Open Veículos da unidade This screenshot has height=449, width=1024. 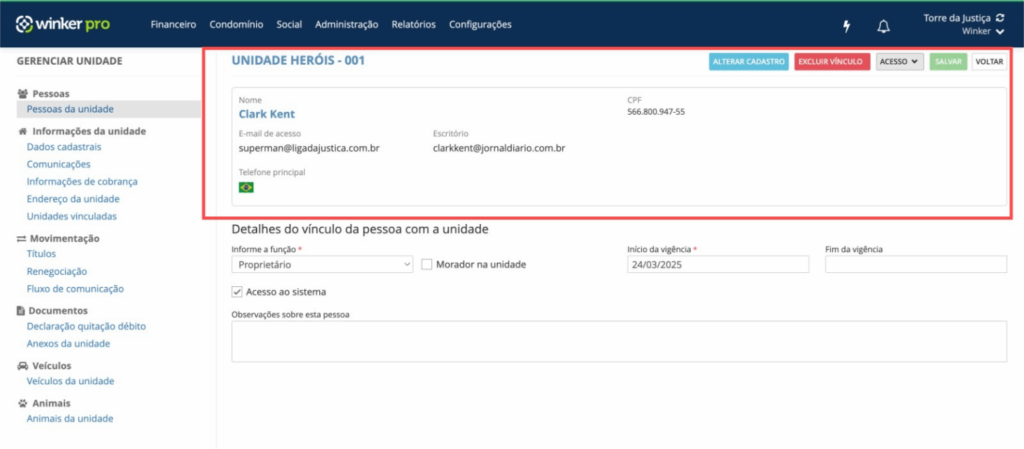[71, 381]
